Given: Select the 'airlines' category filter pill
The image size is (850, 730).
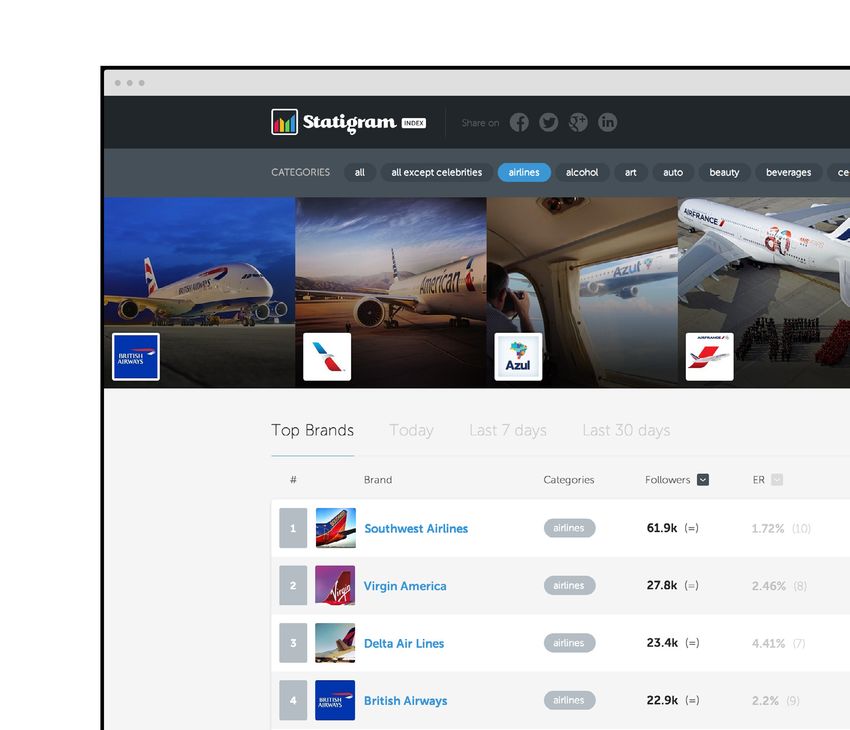Looking at the screenshot, I should coord(524,172).
